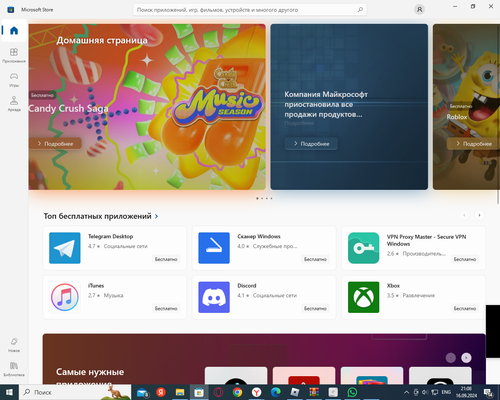Click the 'Бесплатно' button for iTunes
Screen dimensions: 500x400
(x=166, y=308)
